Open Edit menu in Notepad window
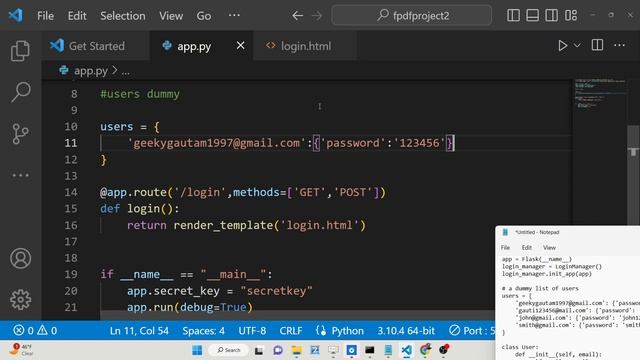Screen dimensions: 640x360 [527, 247]
